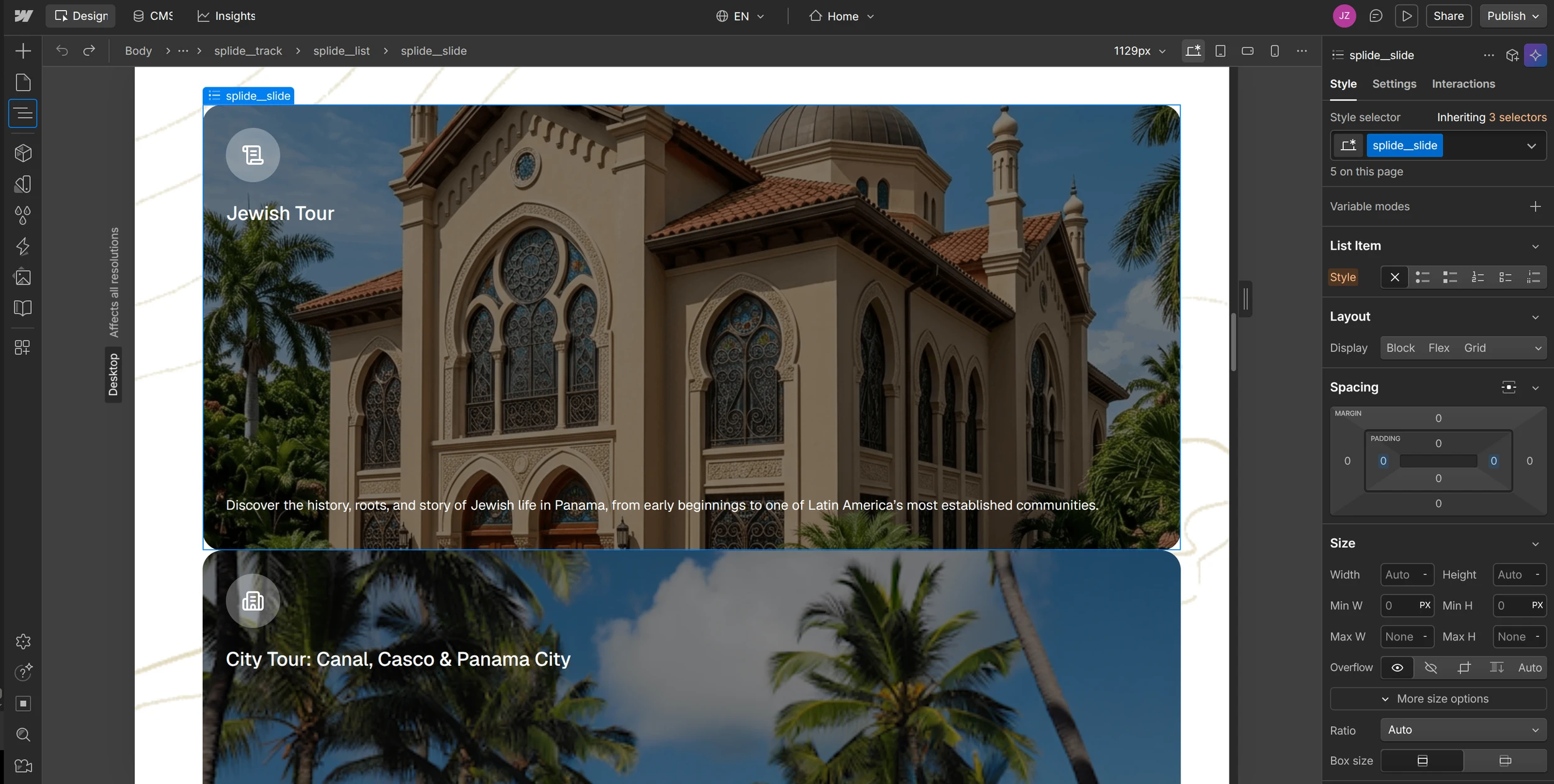Switch to tablet breakpoint

point(1220,51)
